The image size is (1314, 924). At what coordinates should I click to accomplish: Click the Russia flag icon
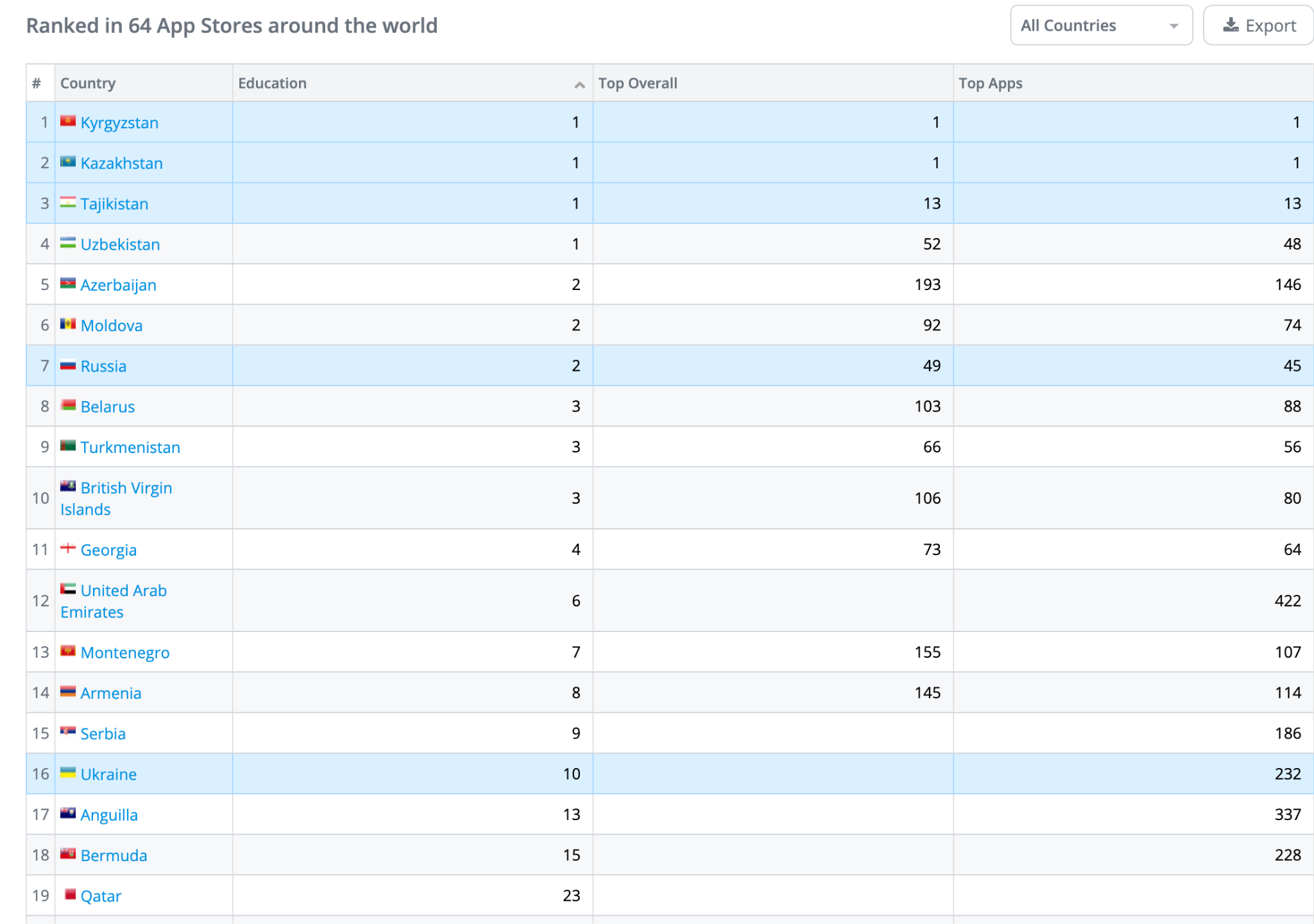pos(68,364)
